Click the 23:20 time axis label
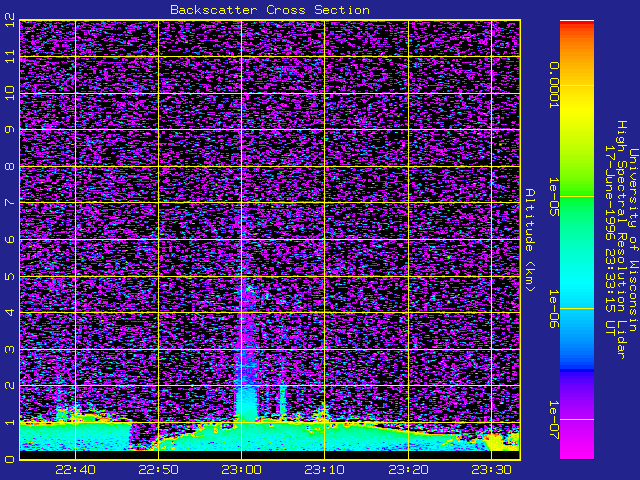The width and height of the screenshot is (640, 480). [408, 470]
